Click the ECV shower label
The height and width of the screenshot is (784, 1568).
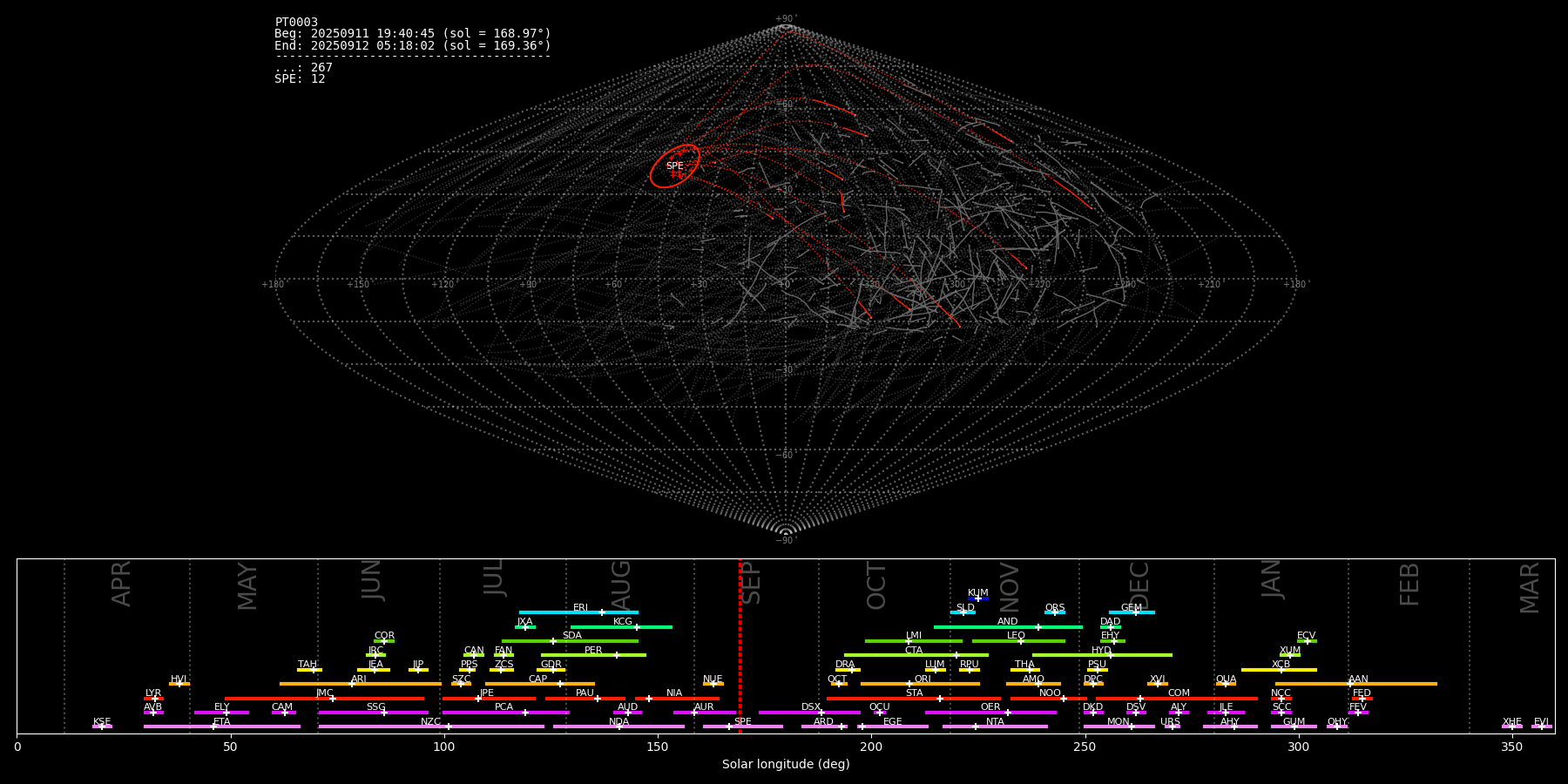1306,635
